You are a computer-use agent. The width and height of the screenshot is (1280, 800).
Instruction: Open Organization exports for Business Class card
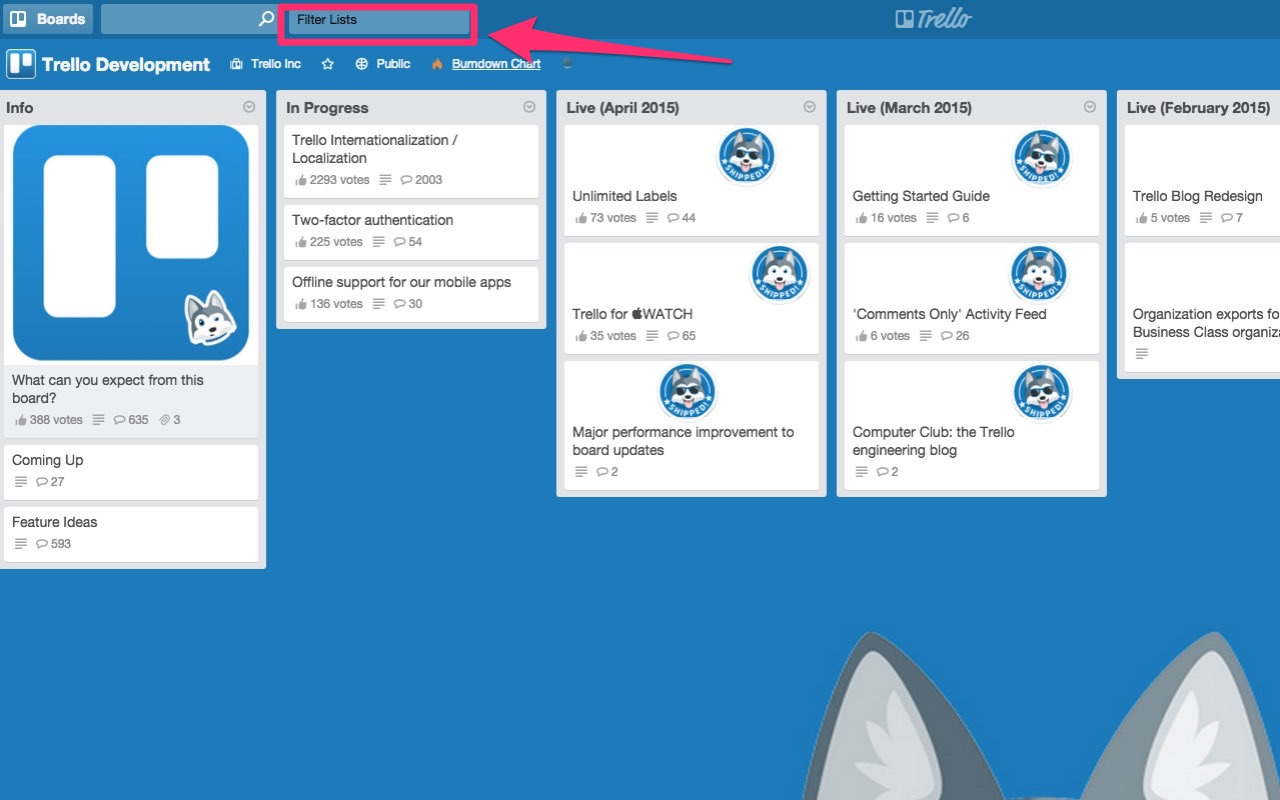point(1202,308)
